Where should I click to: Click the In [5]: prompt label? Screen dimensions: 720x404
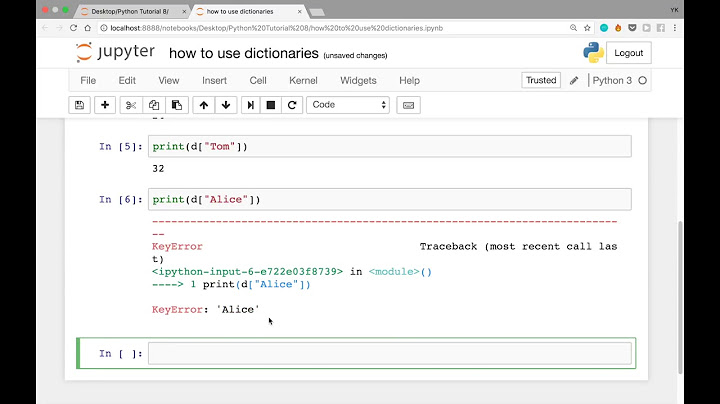121,147
